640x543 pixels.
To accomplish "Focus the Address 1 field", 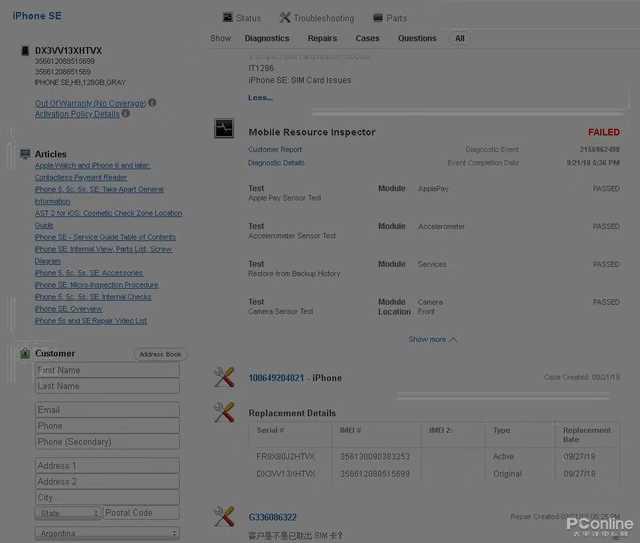I will pos(108,465).
